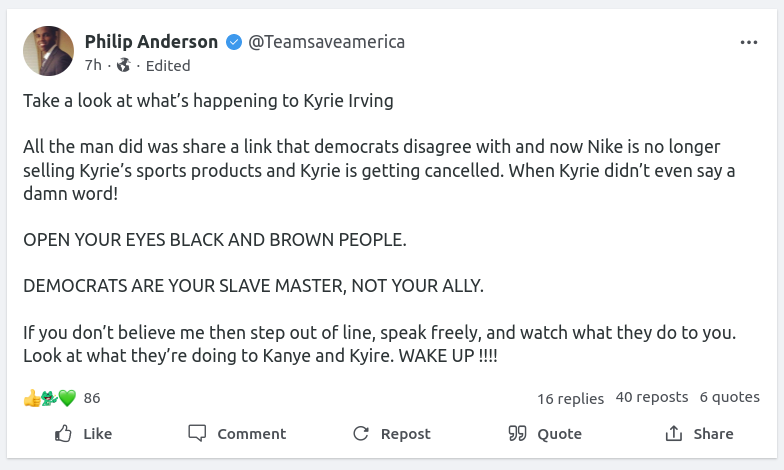Screen dimensions: 784x470
Task: Click the Comment speech bubble icon
Action: 198,434
